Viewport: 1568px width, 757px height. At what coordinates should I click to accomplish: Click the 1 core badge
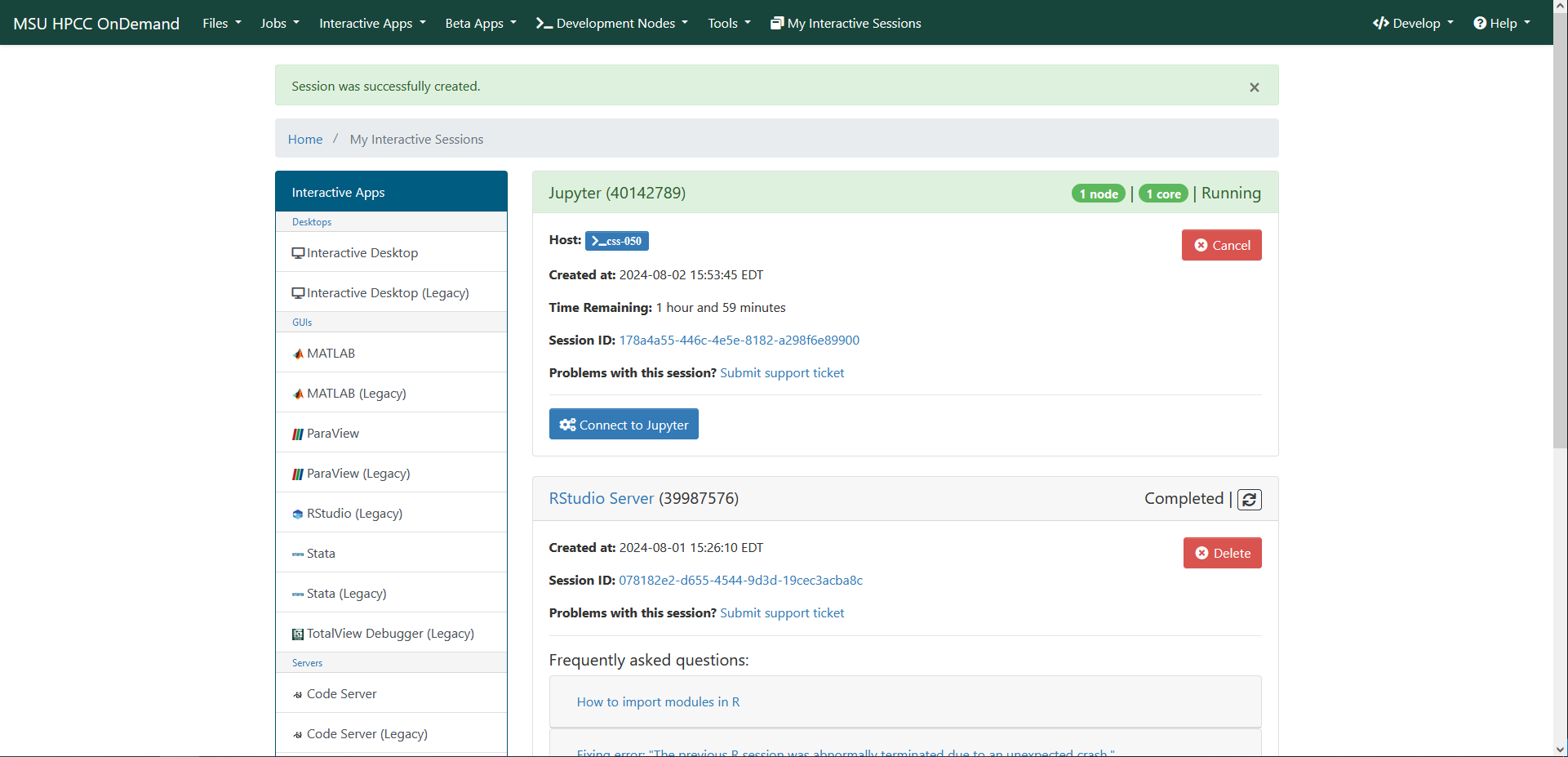(x=1163, y=194)
